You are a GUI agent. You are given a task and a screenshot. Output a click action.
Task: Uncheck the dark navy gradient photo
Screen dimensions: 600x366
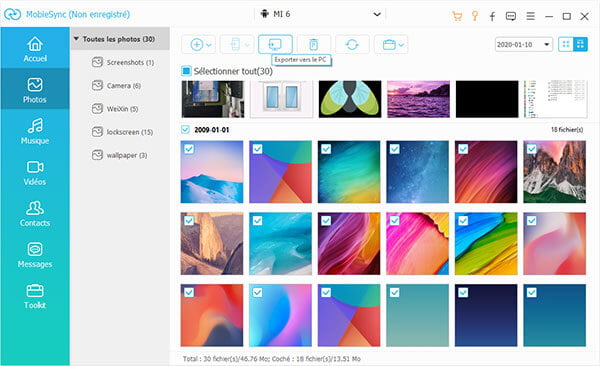point(463,292)
